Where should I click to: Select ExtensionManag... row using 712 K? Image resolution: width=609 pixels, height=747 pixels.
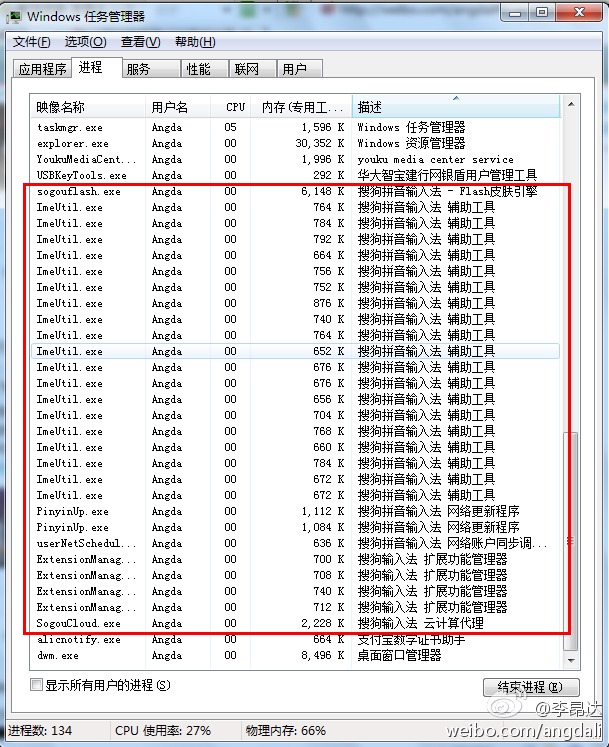(x=295, y=607)
